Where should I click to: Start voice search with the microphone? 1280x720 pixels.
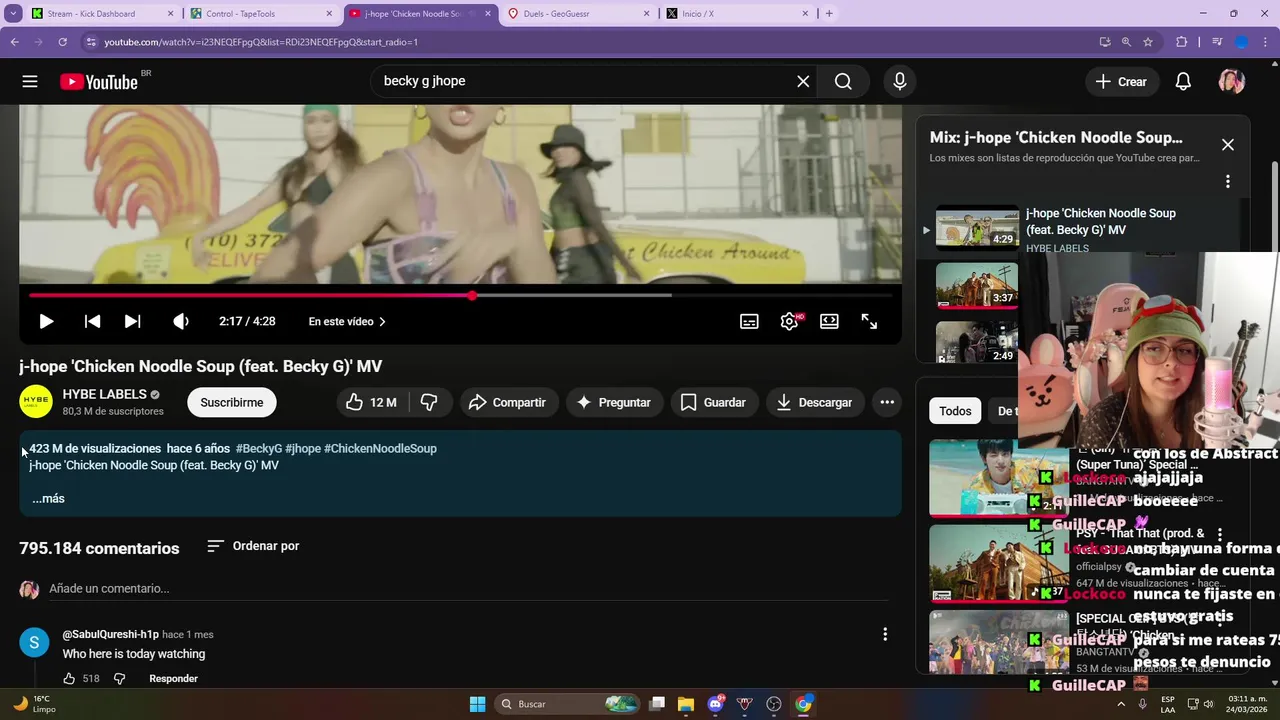(x=900, y=82)
